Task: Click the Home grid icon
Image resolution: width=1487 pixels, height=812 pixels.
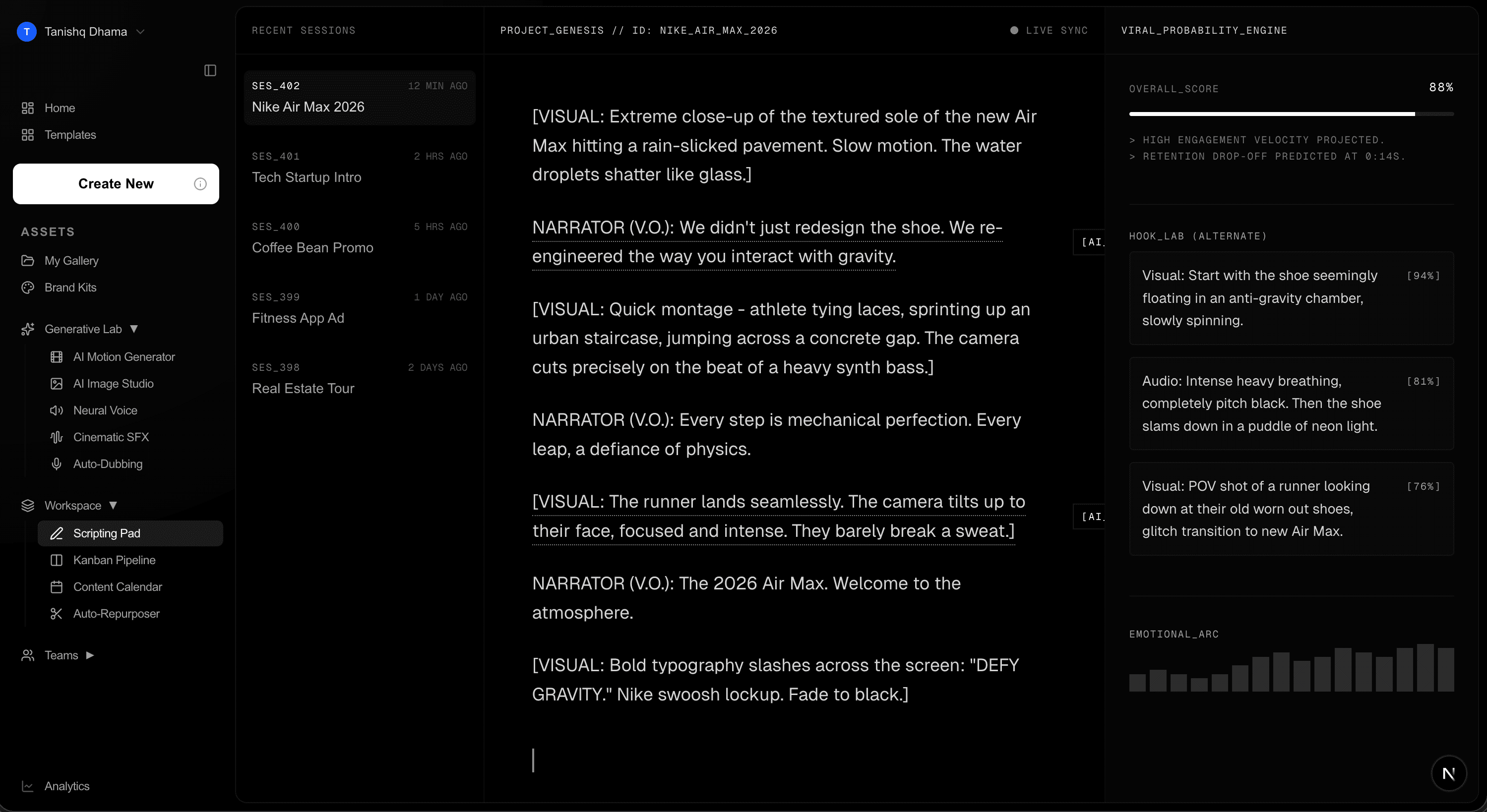Action: [x=28, y=108]
